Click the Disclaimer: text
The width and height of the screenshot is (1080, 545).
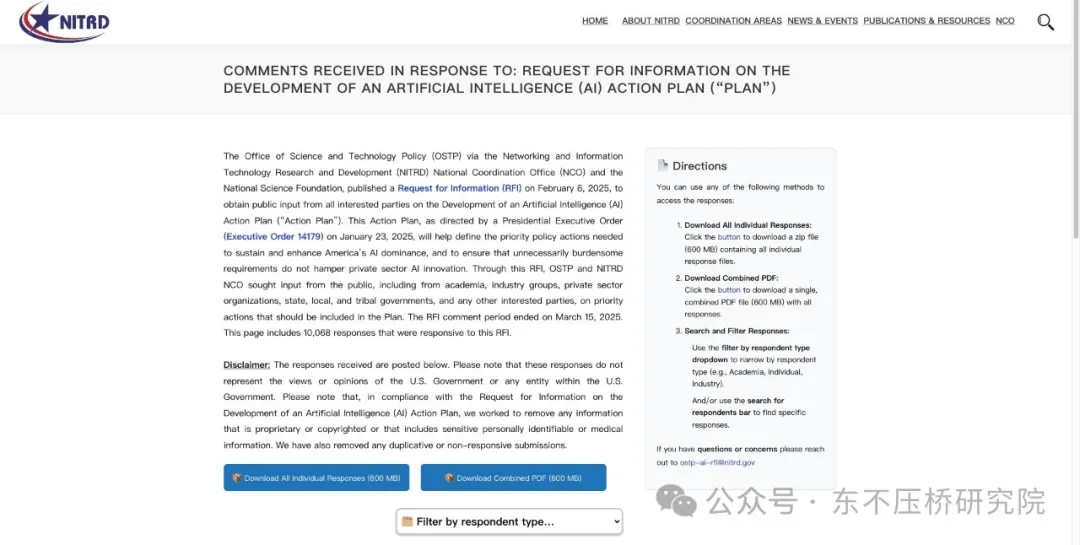click(247, 364)
